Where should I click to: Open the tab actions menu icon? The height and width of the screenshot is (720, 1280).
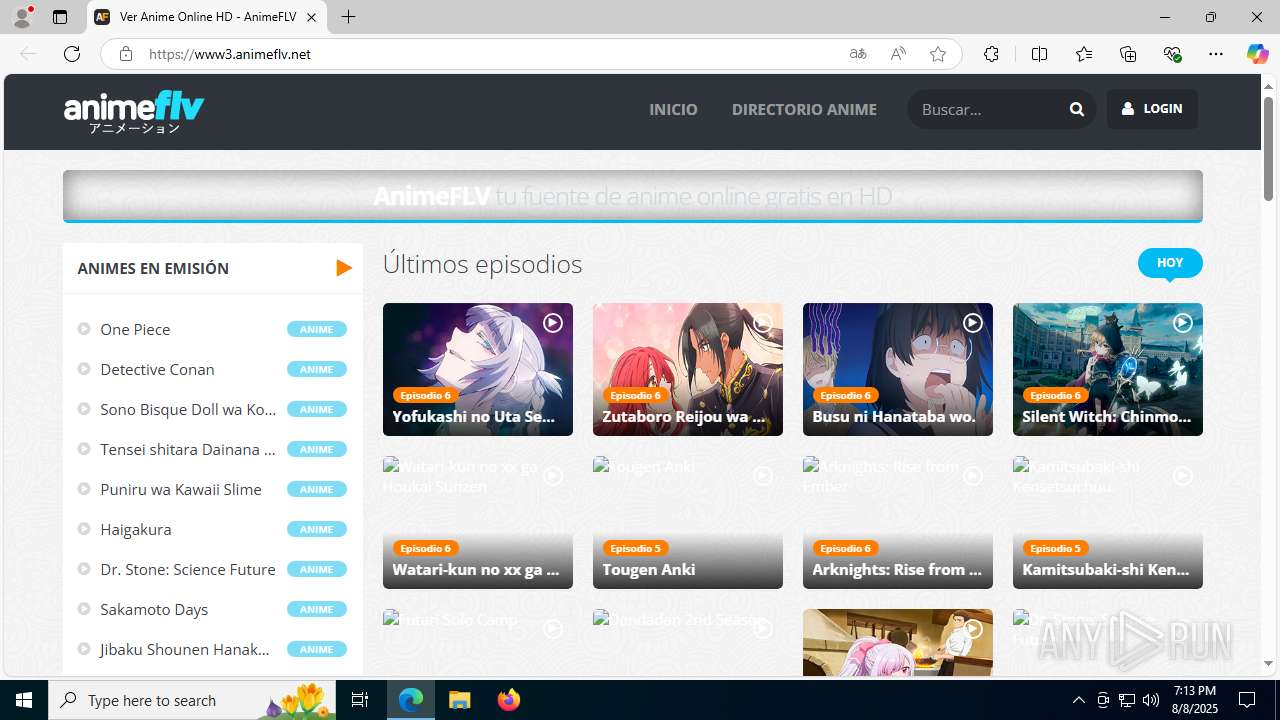[60, 17]
